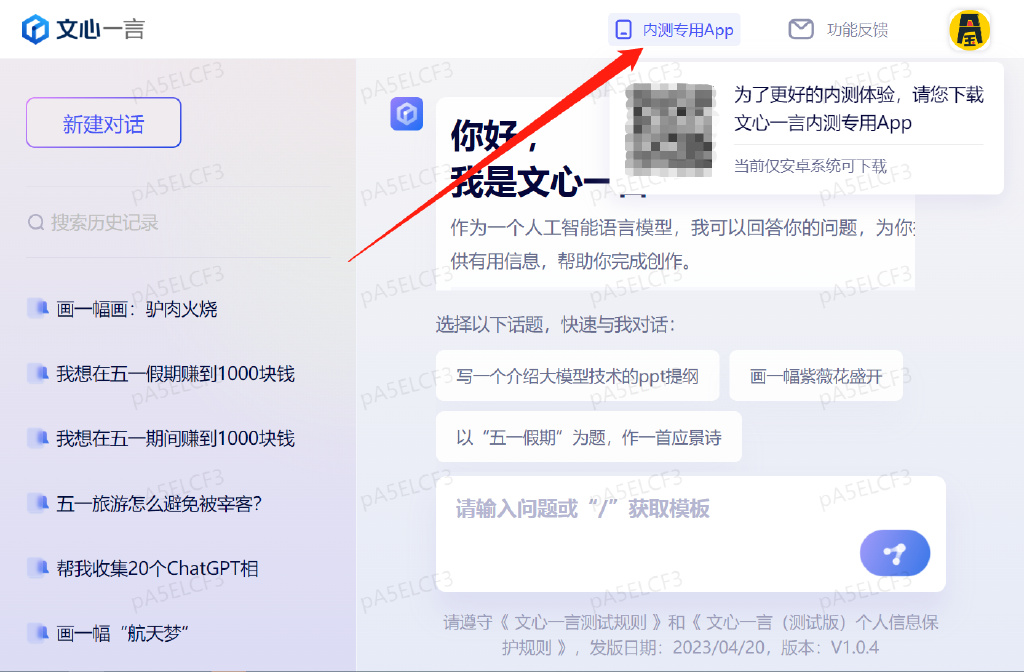Open history item 我想在五一期间赚到1000块钱

point(176,438)
